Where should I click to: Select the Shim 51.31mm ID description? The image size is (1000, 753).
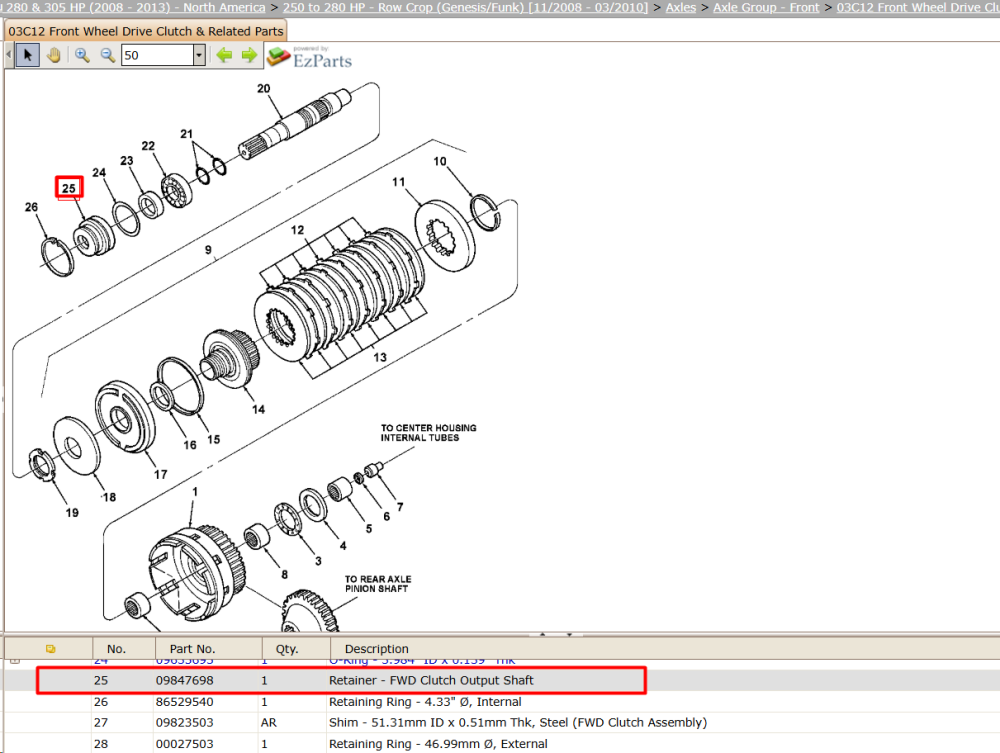tap(518, 723)
